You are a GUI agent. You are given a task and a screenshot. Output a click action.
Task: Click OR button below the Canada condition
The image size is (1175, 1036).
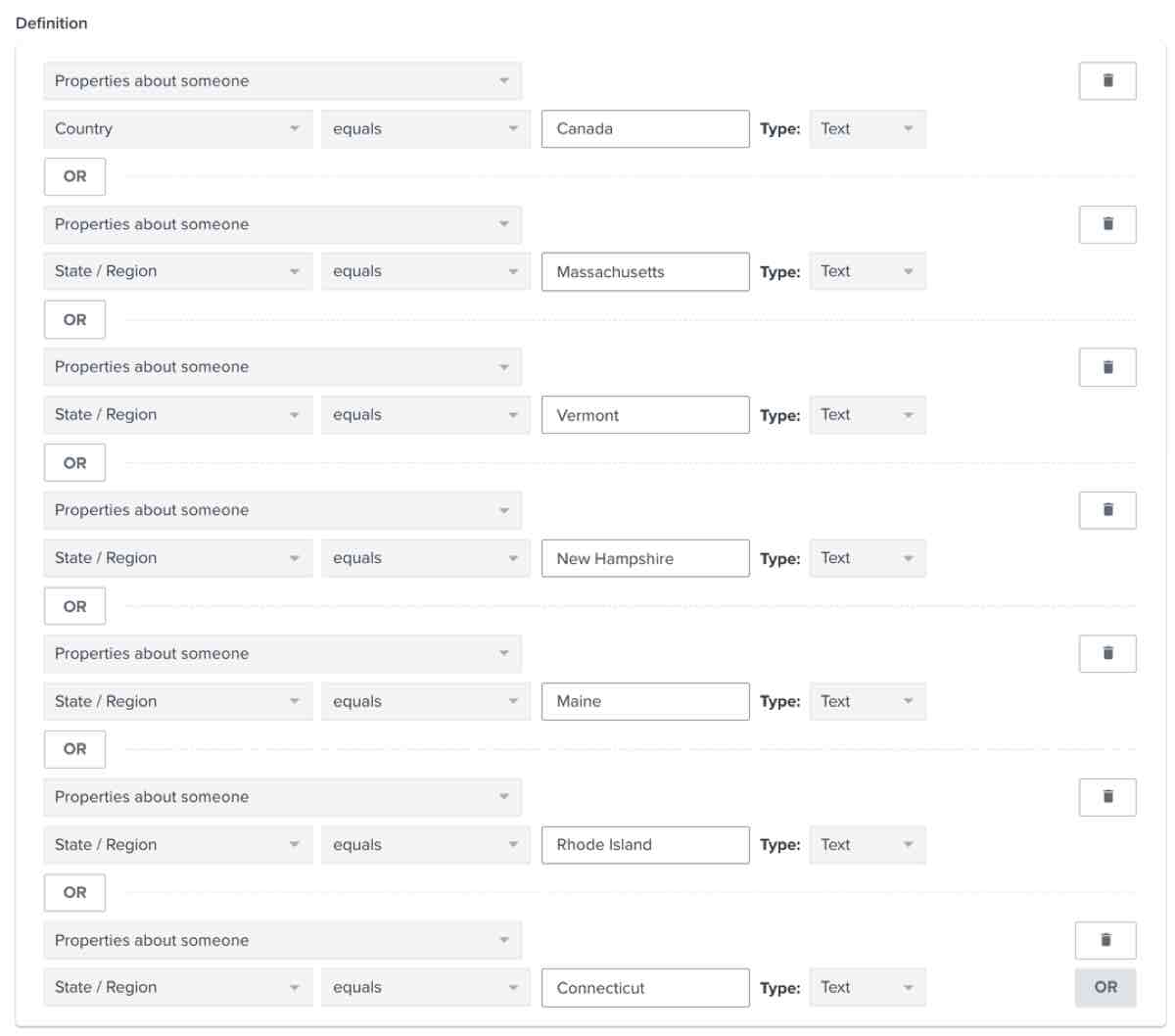pyautogui.click(x=74, y=177)
